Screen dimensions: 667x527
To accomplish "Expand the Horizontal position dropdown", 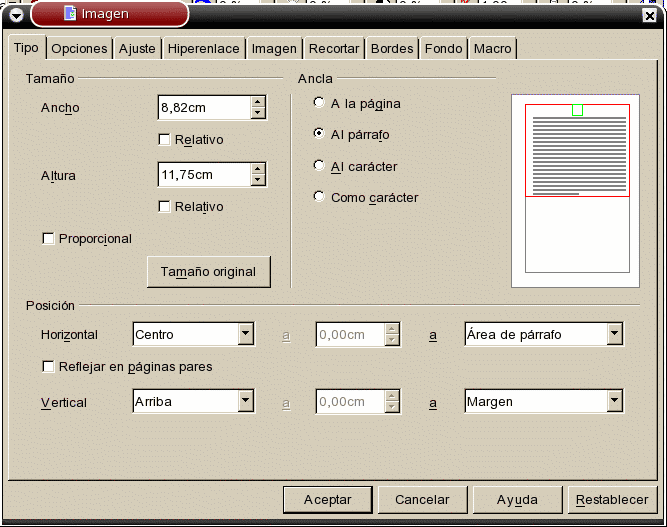I will [x=245, y=335].
